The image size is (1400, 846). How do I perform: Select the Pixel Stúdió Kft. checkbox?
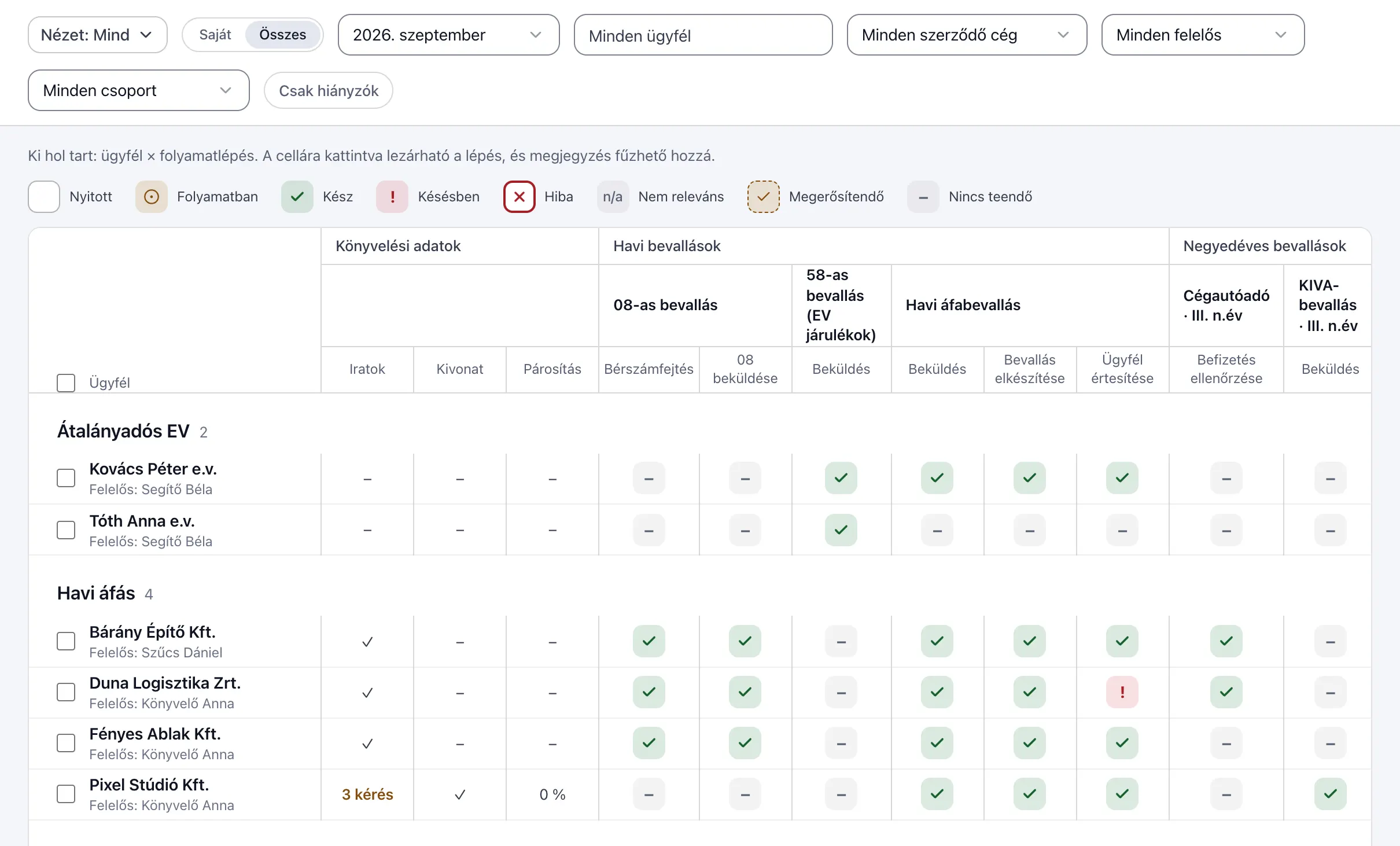click(x=66, y=794)
